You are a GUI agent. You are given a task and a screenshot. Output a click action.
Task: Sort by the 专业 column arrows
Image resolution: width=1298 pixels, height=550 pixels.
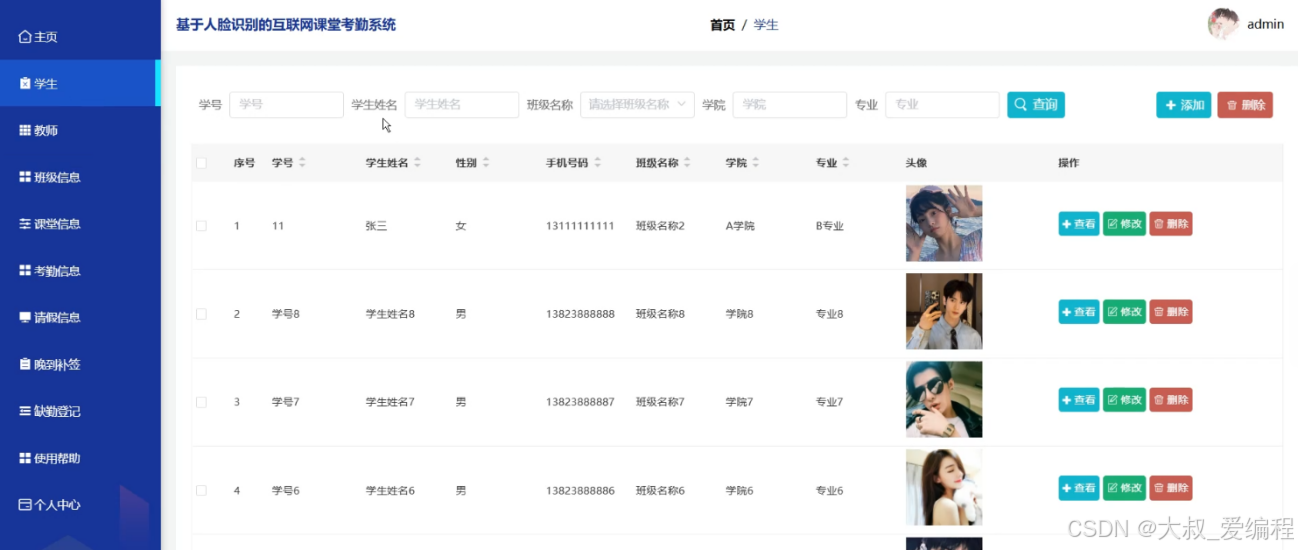[845, 163]
